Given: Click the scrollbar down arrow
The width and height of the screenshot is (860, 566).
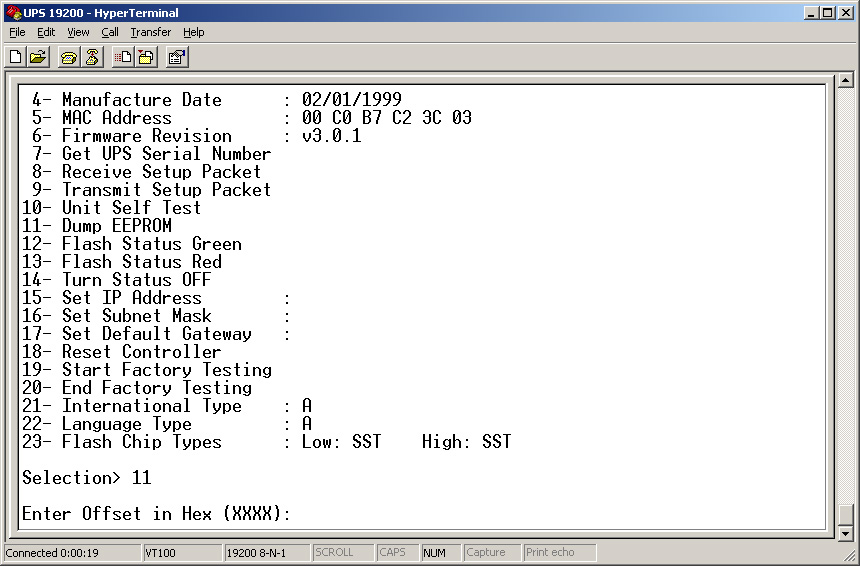Looking at the screenshot, I should click(846, 532).
